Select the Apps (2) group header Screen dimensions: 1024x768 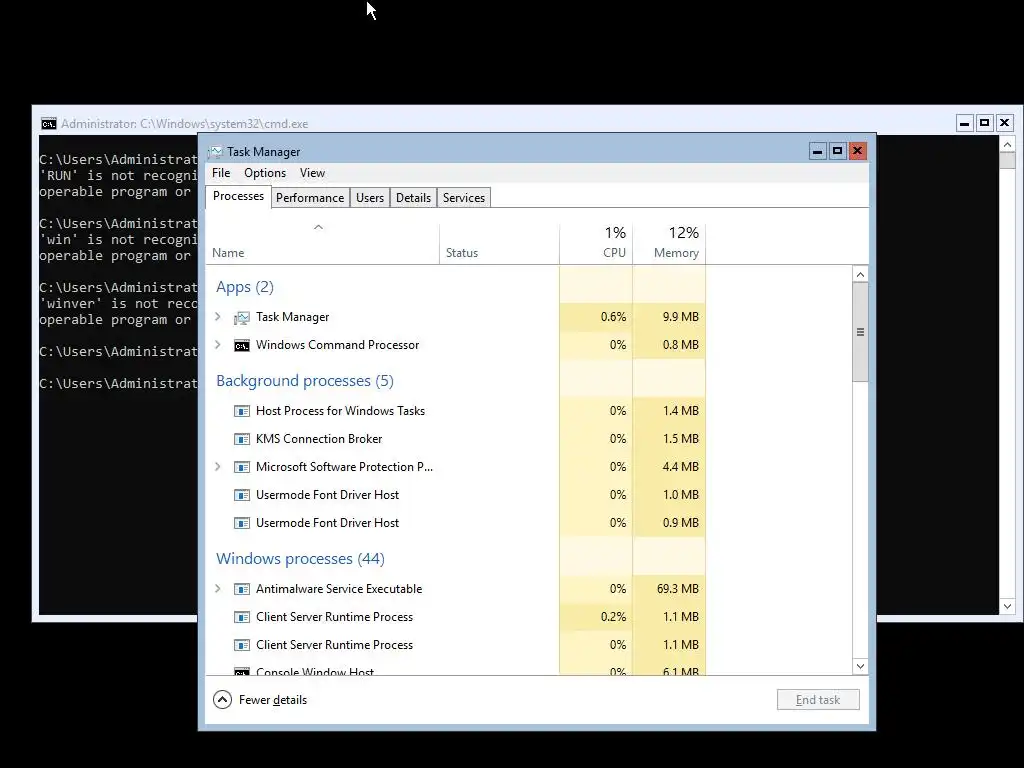point(245,287)
